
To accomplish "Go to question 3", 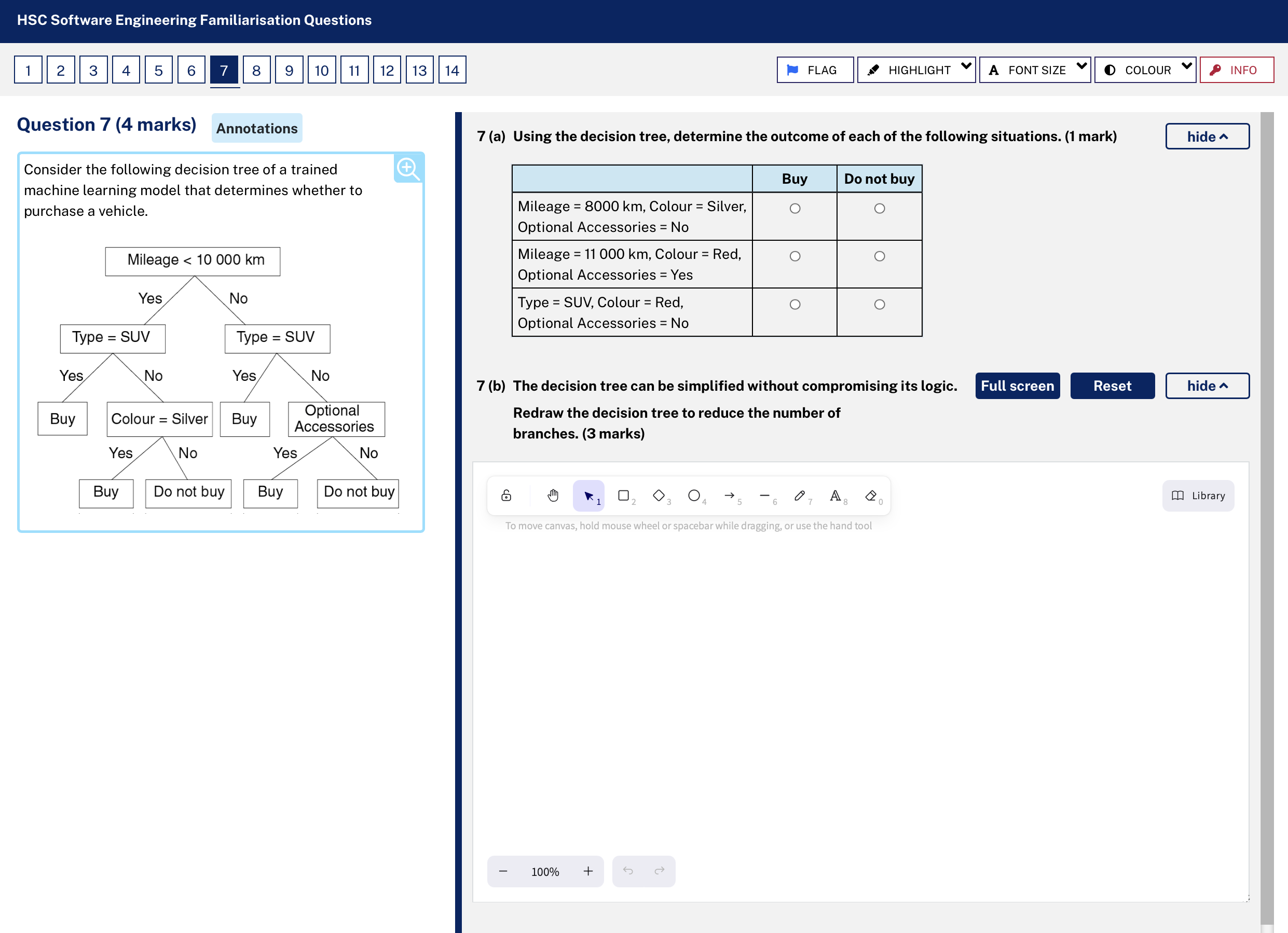I will click(x=94, y=70).
